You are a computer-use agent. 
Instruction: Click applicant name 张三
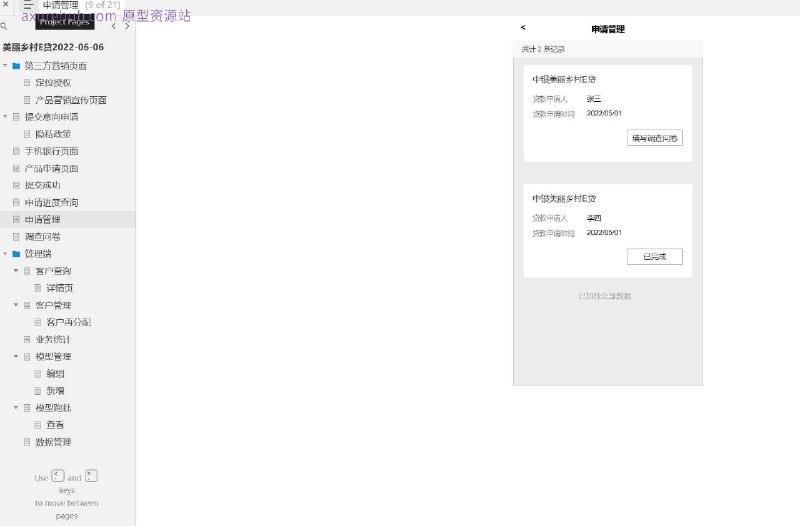point(594,99)
